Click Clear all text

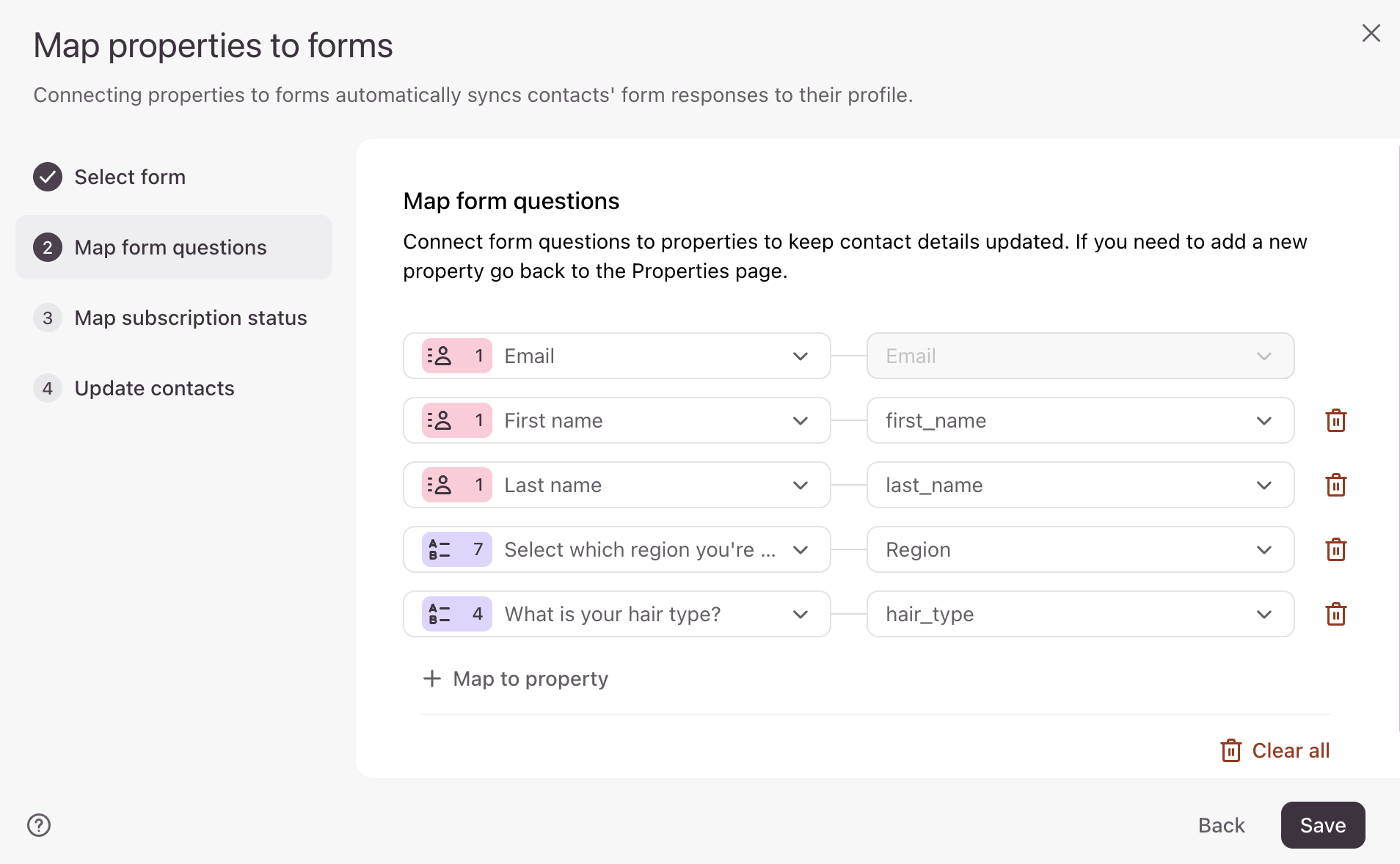point(1291,750)
